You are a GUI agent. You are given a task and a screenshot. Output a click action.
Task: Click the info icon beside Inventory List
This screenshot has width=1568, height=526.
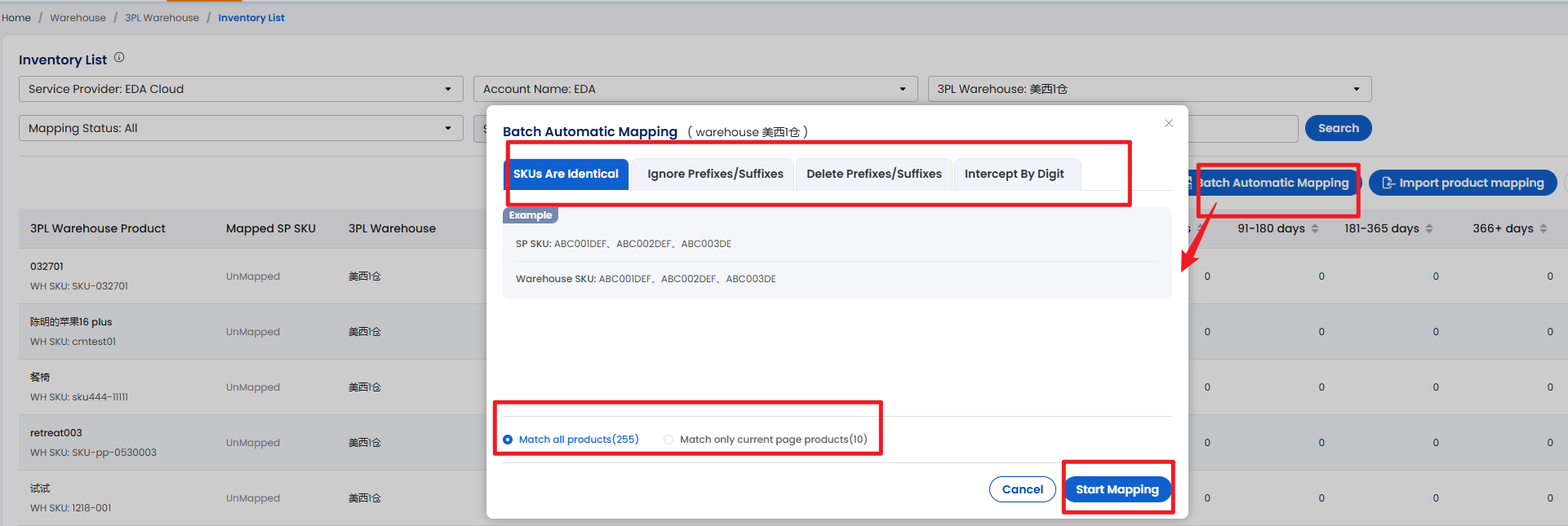coord(119,57)
